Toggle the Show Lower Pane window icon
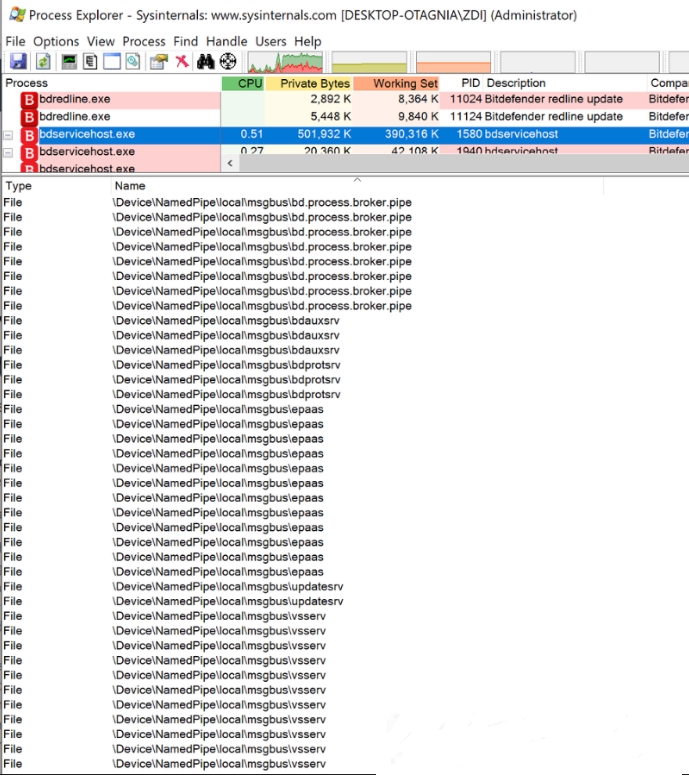This screenshot has height=777, width=689. (112, 61)
